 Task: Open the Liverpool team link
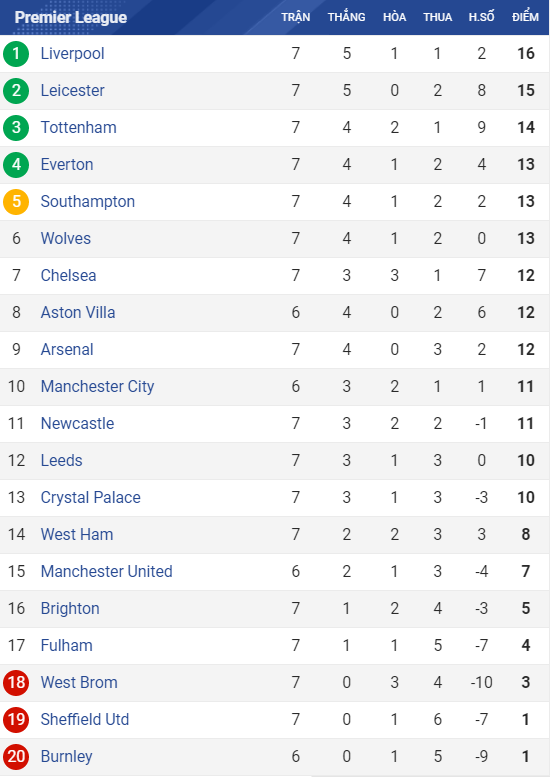tap(72, 54)
